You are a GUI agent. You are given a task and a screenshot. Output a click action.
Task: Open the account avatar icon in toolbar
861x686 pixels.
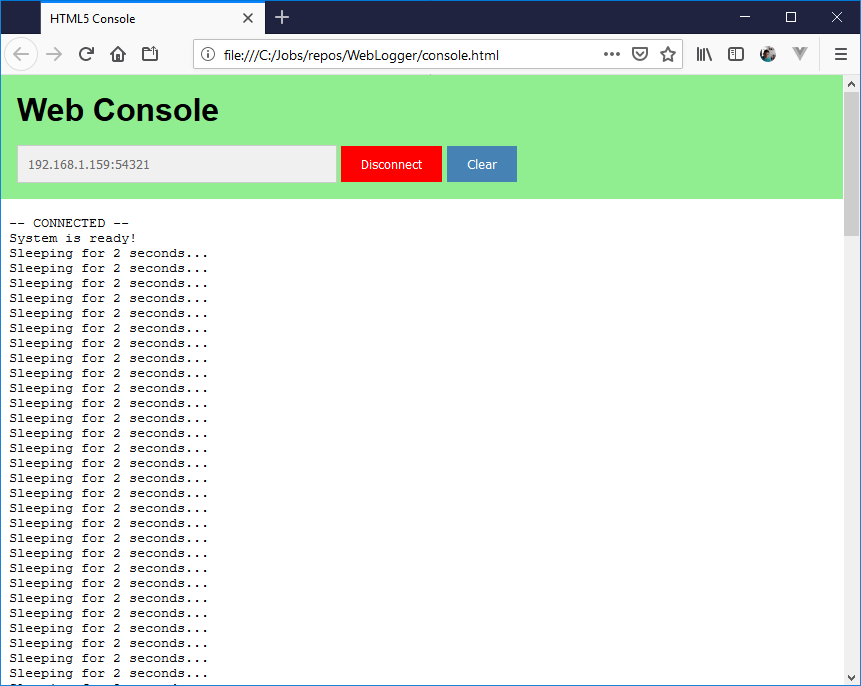coord(768,55)
